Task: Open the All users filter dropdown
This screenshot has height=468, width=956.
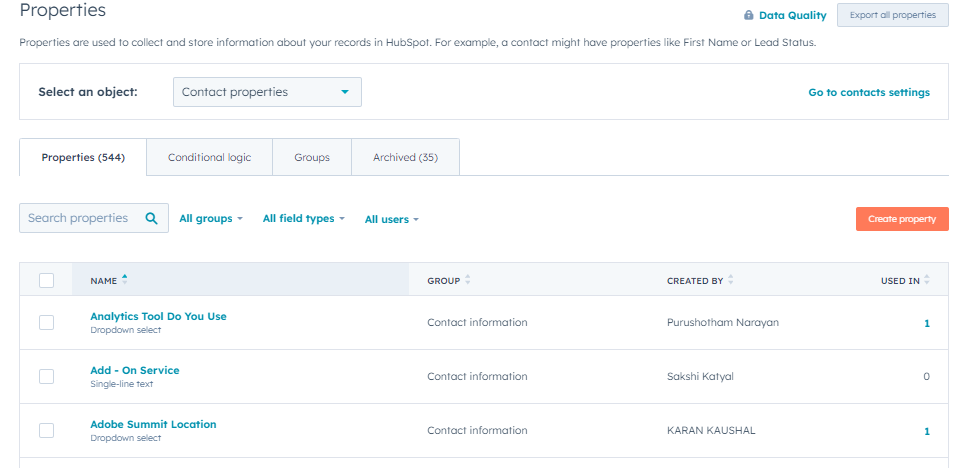Action: point(391,219)
